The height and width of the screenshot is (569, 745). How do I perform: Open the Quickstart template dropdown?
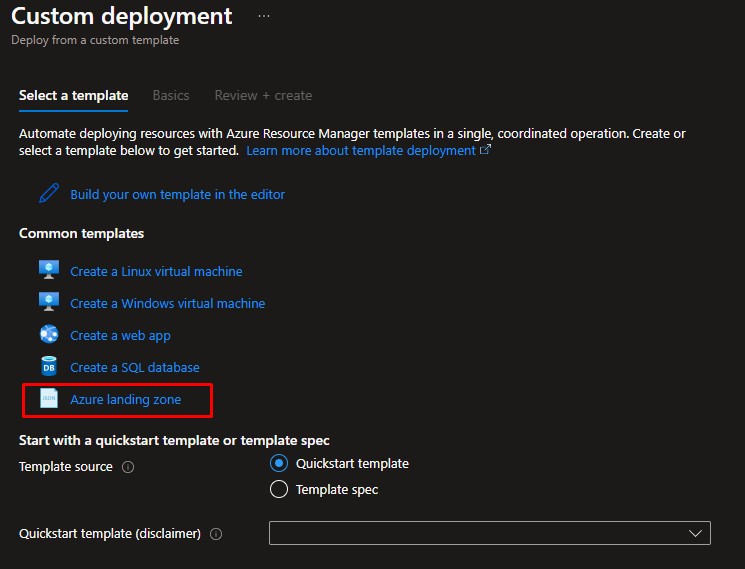tap(490, 533)
